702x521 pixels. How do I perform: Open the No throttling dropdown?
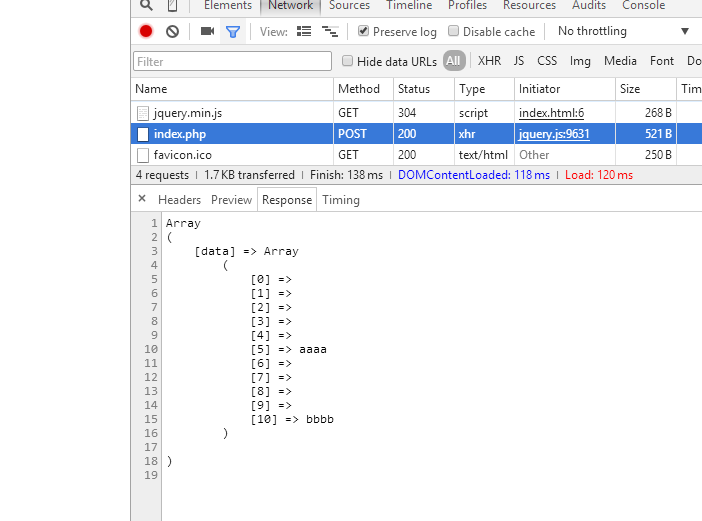[x=623, y=31]
